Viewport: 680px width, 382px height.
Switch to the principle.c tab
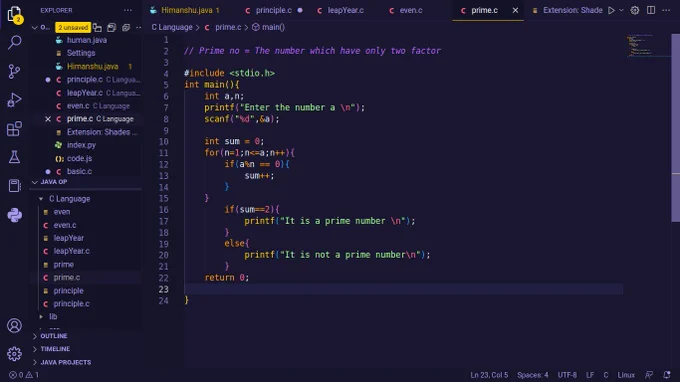tap(274, 10)
